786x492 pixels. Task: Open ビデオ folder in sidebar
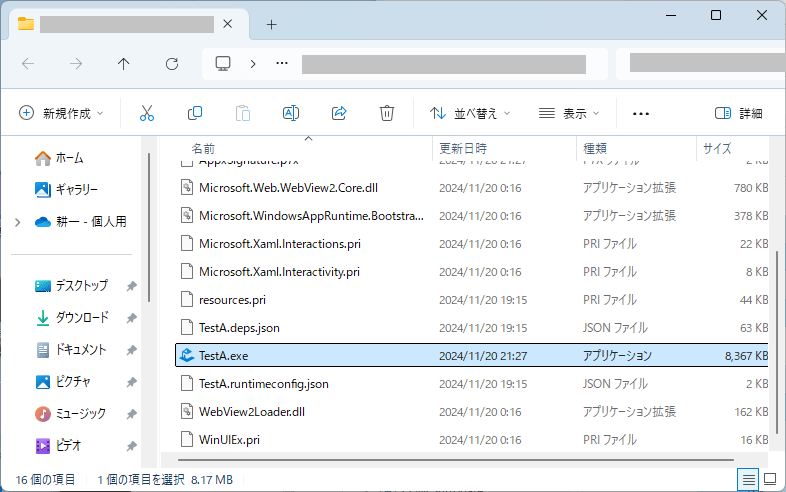click(x=58, y=445)
